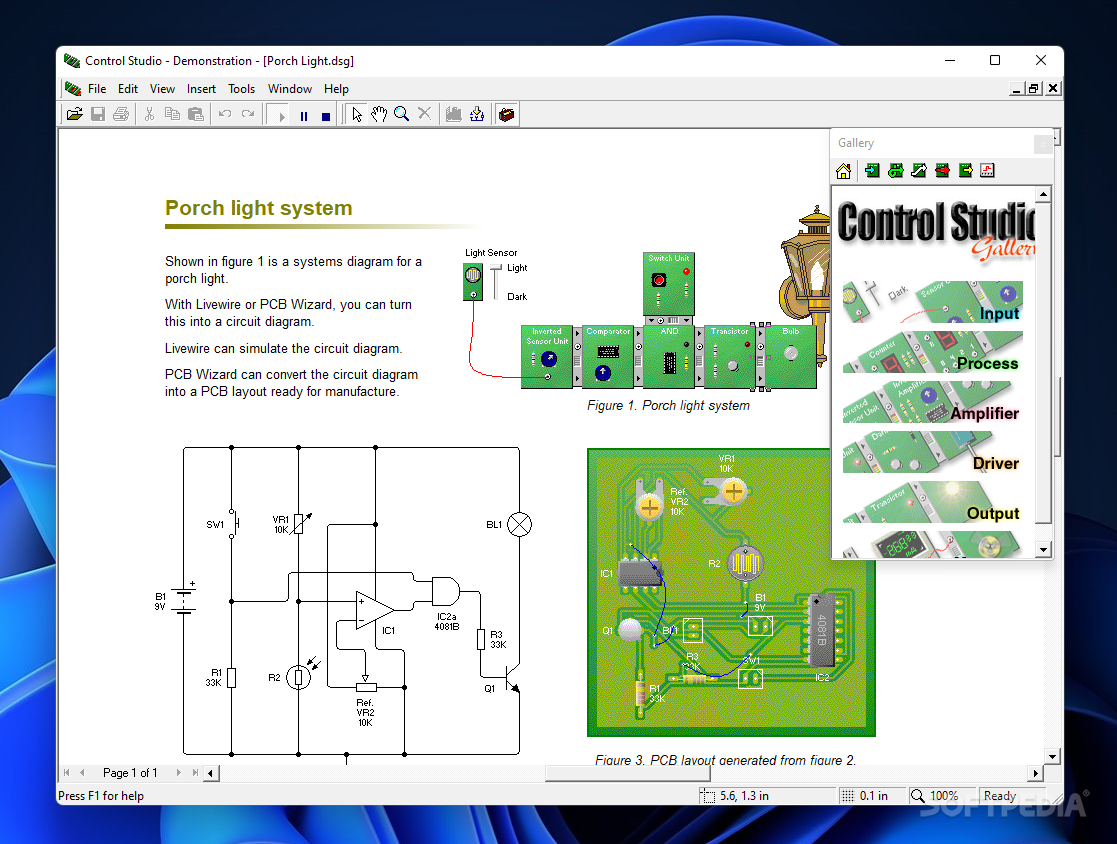Open the Driver category in Gallery
This screenshot has width=1117, height=844.
coord(932,452)
